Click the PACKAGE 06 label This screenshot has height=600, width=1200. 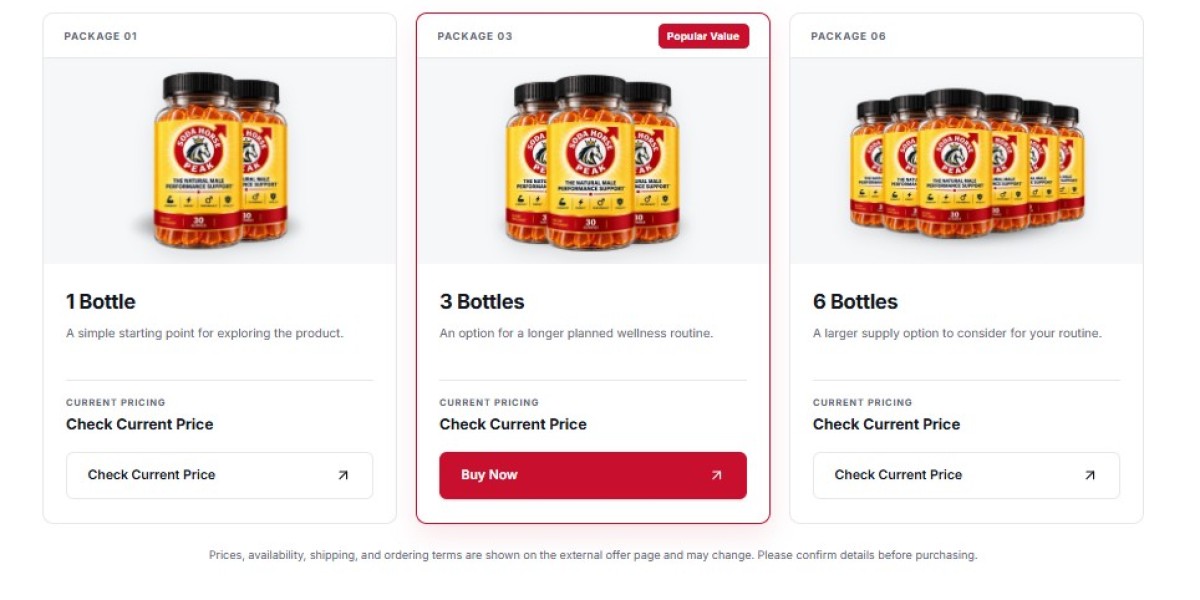point(848,36)
